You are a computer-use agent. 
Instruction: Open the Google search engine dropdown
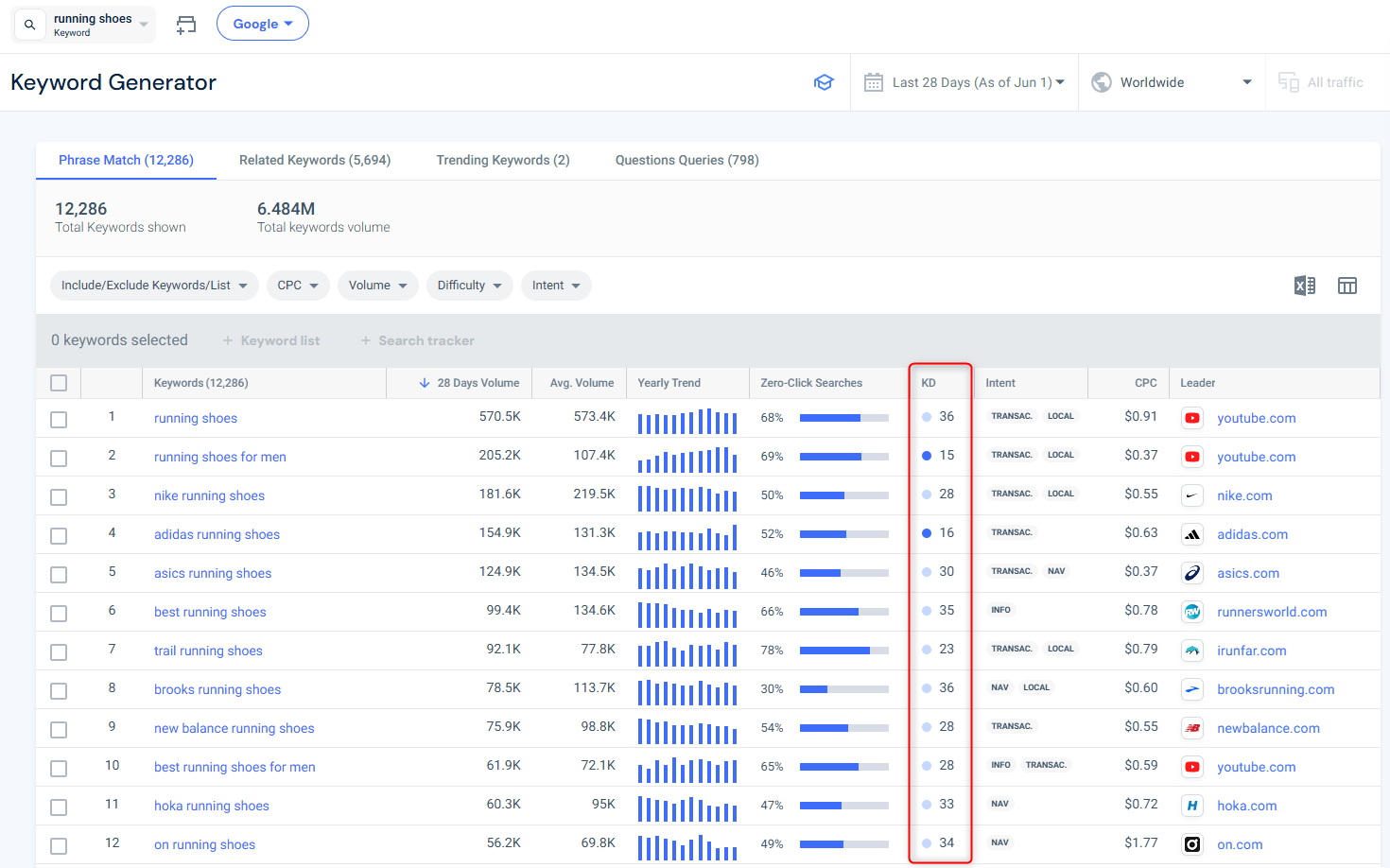(x=263, y=24)
